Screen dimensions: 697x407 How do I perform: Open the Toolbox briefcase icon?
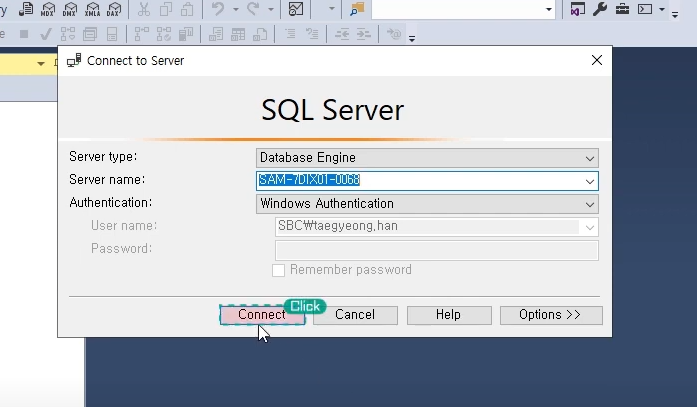(x=622, y=9)
